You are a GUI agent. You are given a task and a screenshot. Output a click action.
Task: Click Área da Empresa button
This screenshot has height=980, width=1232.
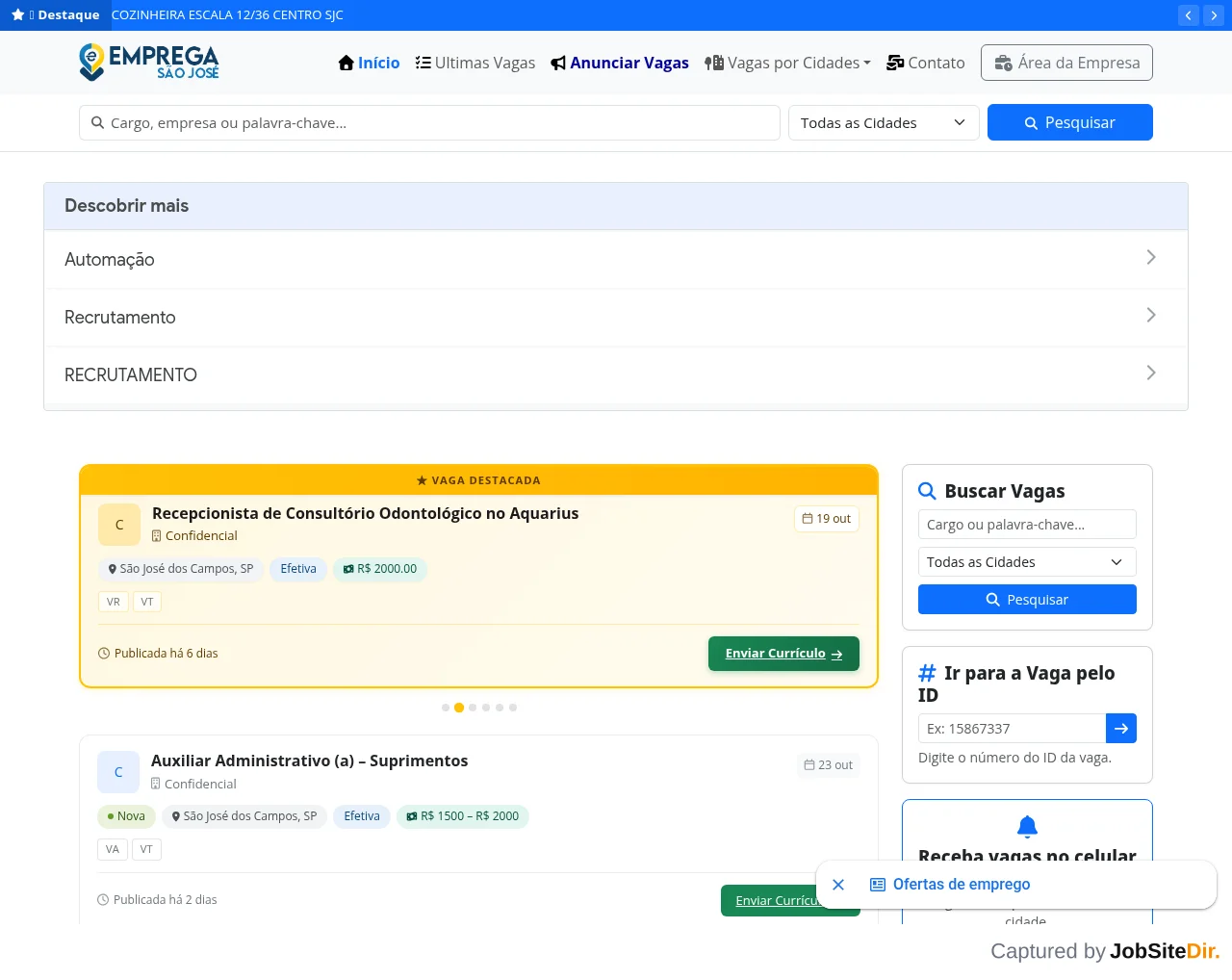pos(1066,63)
